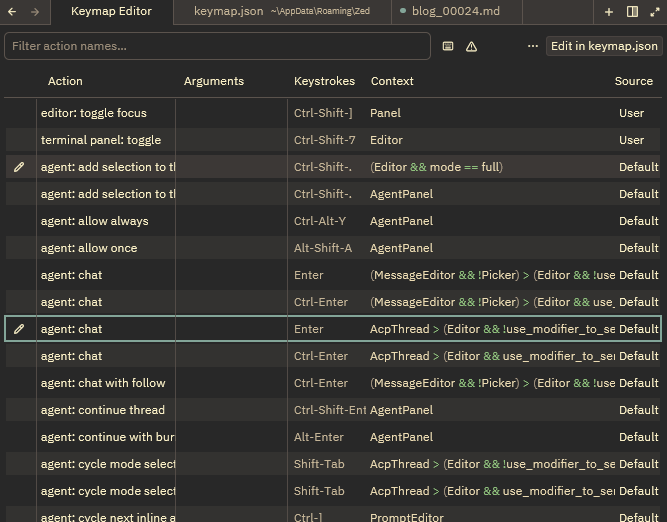The height and width of the screenshot is (522, 667).
Task: Select the Keymap Editor tab
Action: (111, 12)
